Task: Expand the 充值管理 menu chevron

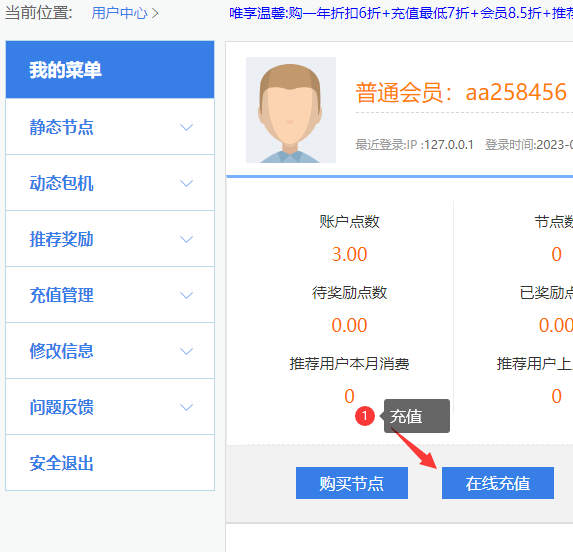Action: [186, 295]
